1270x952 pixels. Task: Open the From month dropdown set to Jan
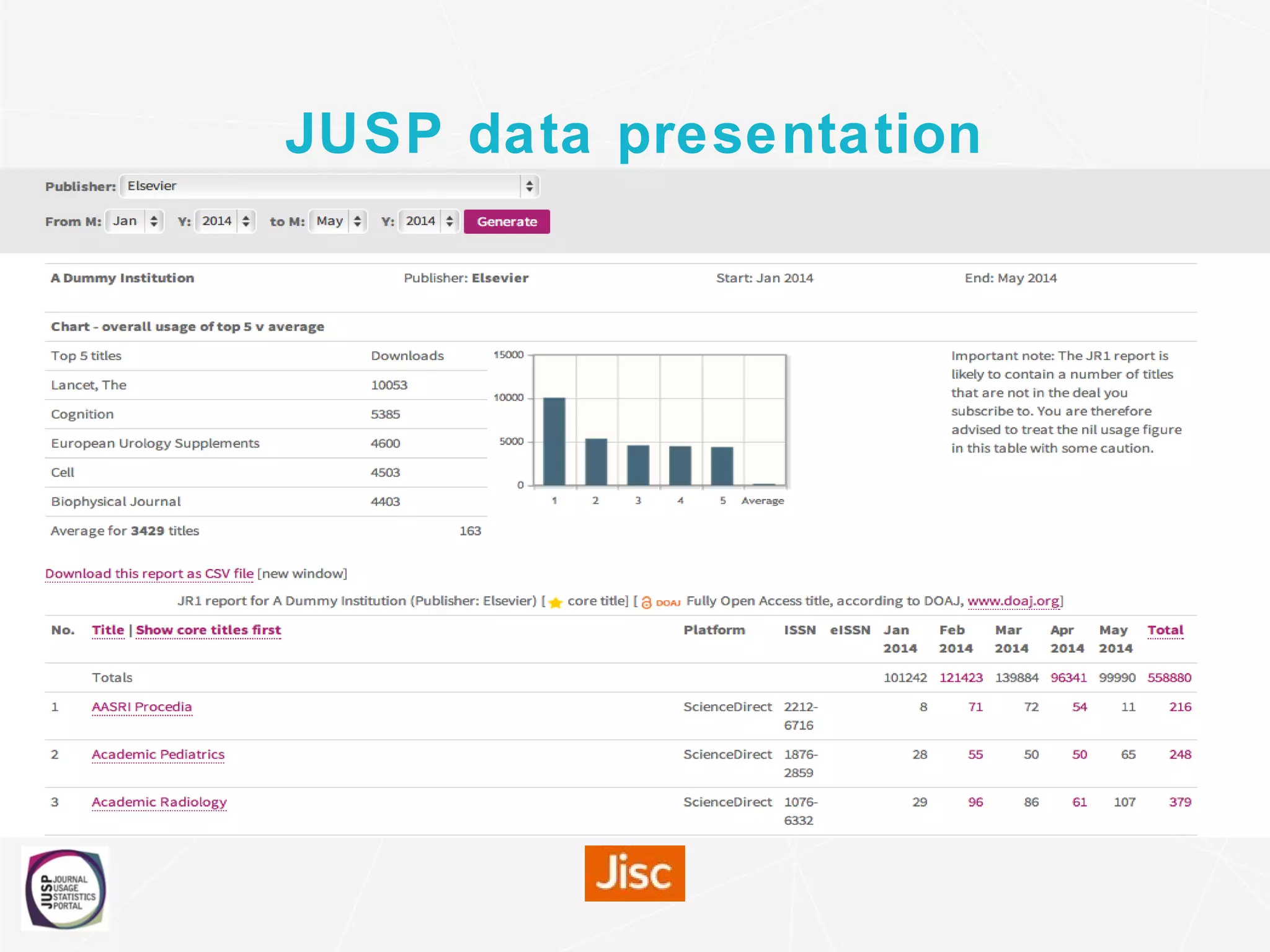pos(135,221)
